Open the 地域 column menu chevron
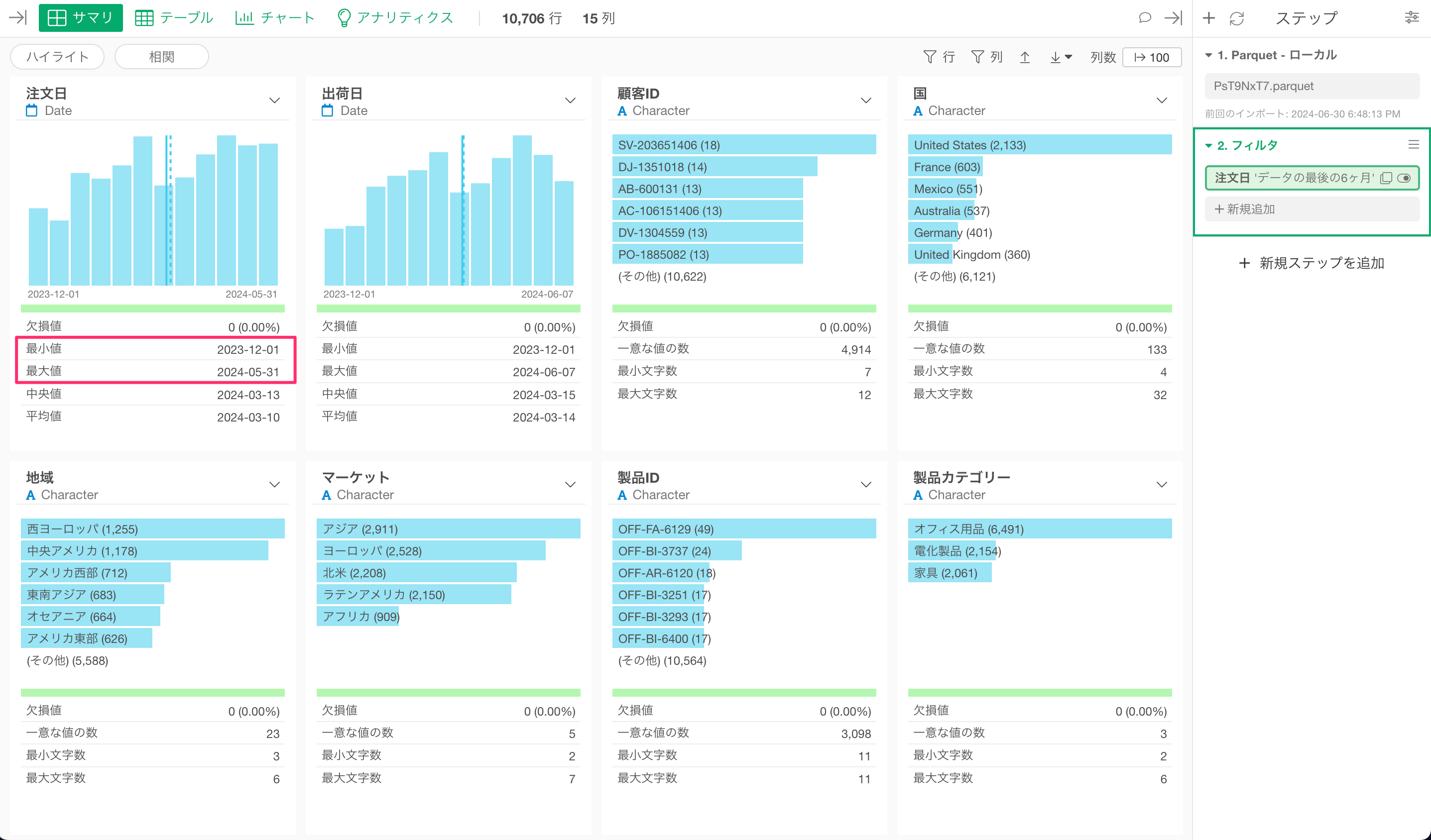This screenshot has width=1431, height=840. (x=275, y=484)
